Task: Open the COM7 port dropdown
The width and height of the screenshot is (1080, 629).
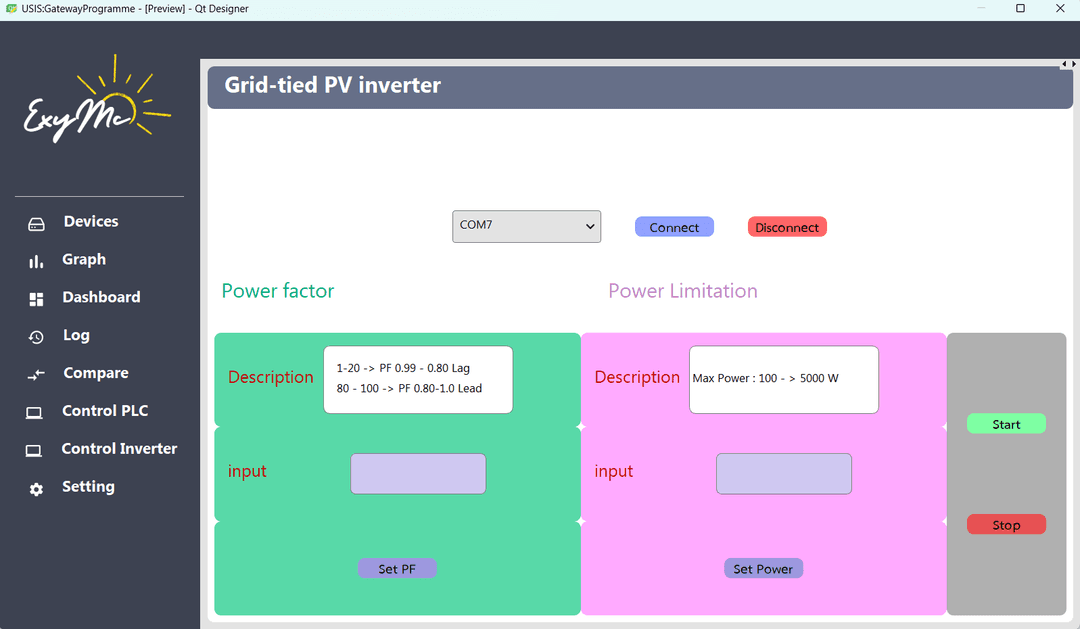Action: (526, 226)
